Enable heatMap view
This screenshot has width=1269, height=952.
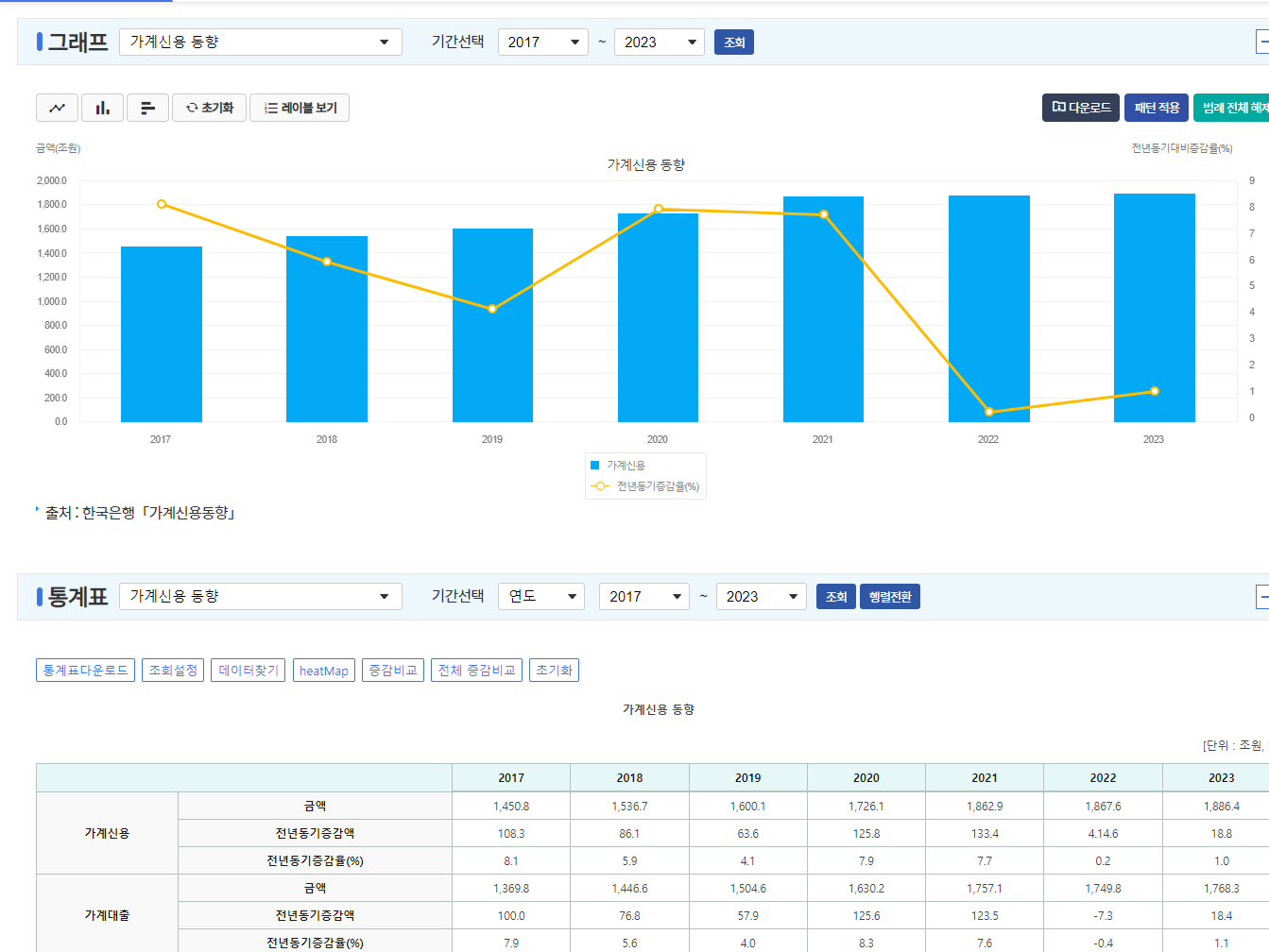pos(324,671)
